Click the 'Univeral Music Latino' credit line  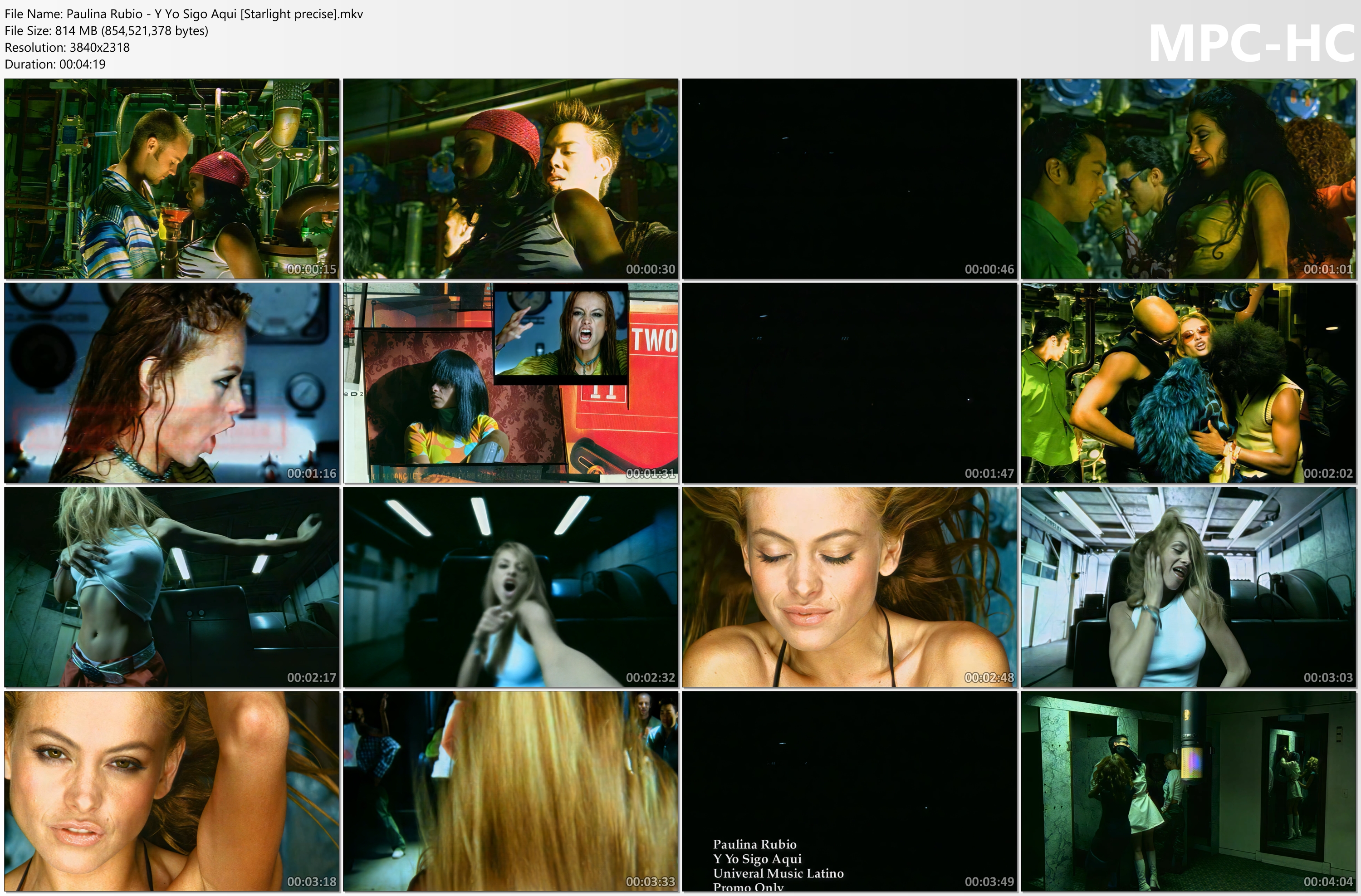pos(778,873)
